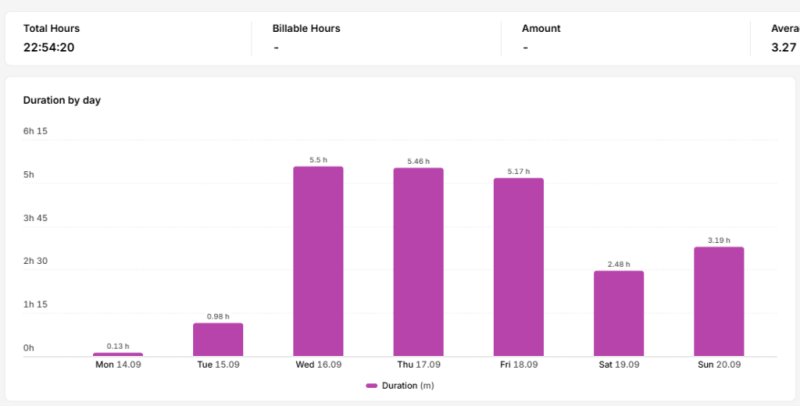This screenshot has width=800, height=406.
Task: Click the 5.46 h value label
Action: click(418, 161)
